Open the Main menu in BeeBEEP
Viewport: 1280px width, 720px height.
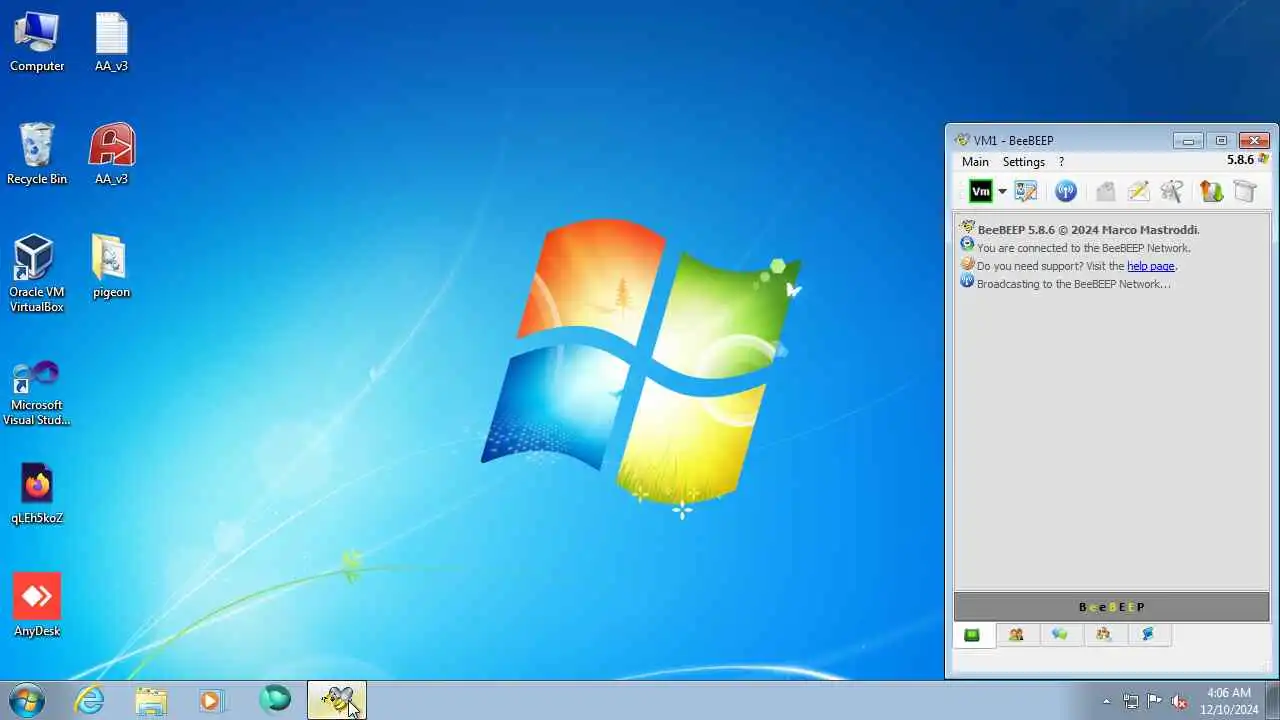click(975, 162)
